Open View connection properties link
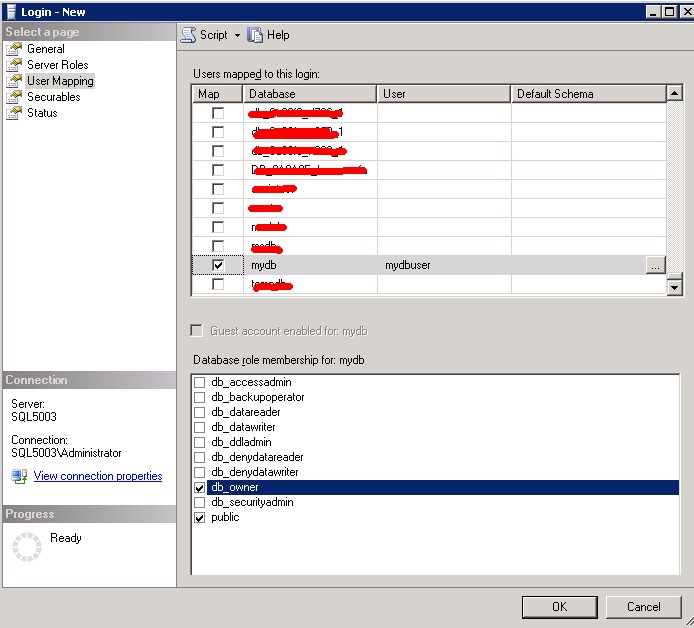694x628 pixels. pos(98,477)
